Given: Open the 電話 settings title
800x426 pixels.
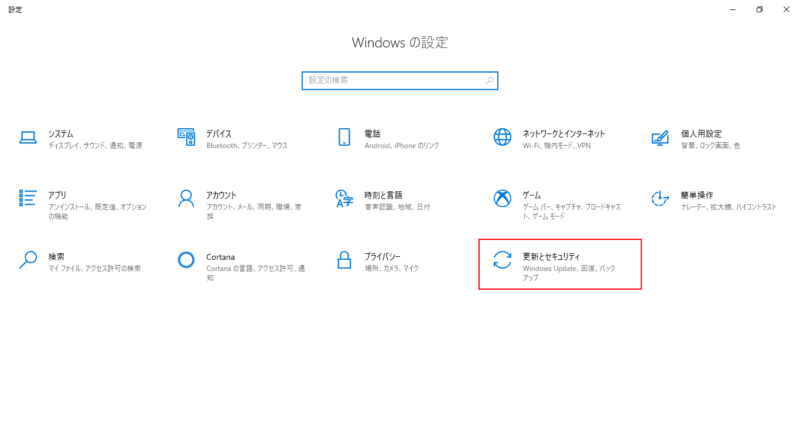Looking at the screenshot, I should tap(372, 134).
